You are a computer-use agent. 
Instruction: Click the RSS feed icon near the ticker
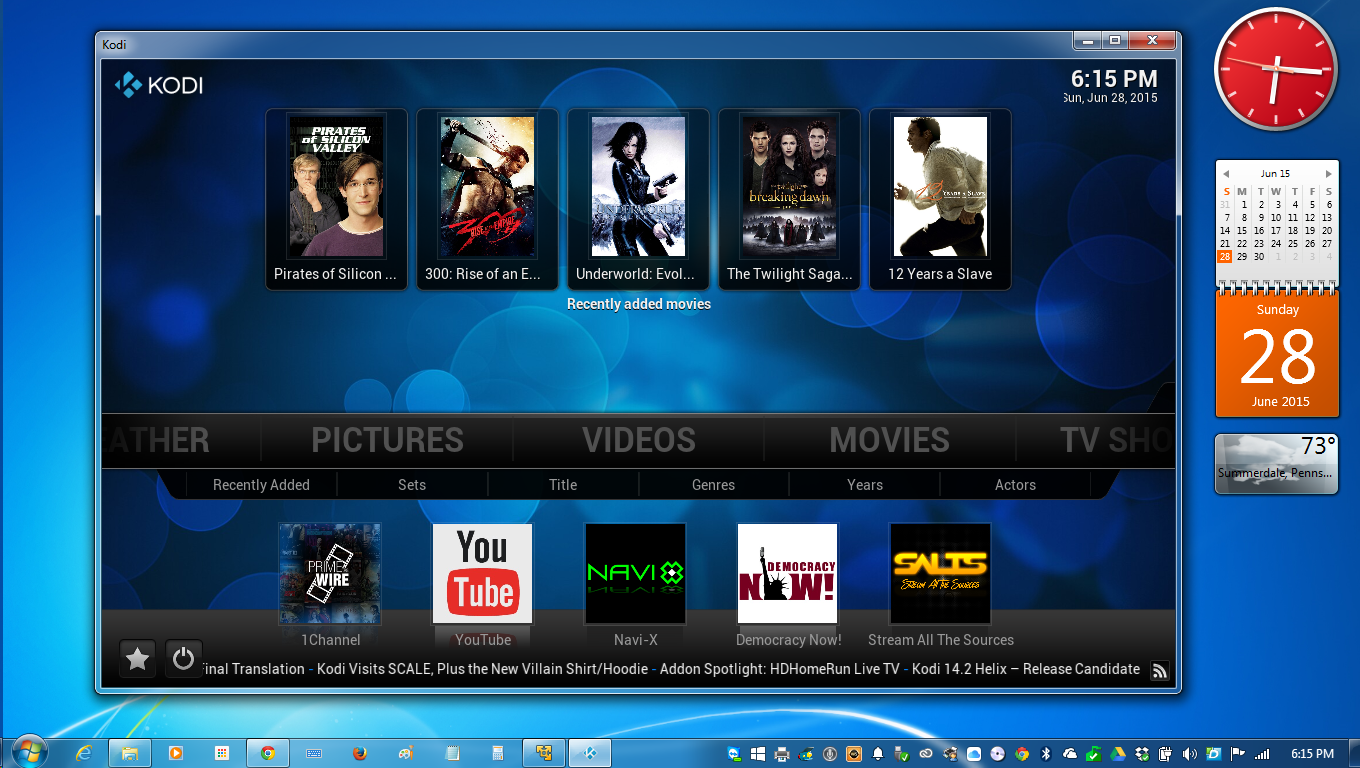1159,670
